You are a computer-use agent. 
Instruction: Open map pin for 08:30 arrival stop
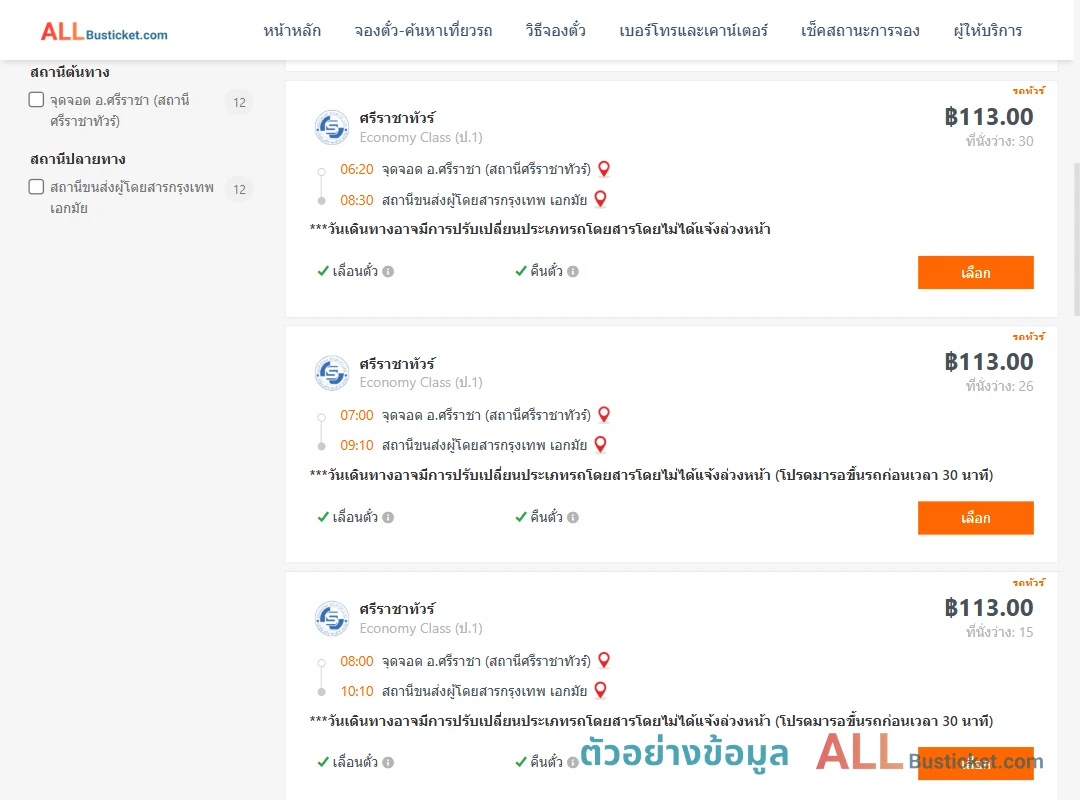pos(601,198)
